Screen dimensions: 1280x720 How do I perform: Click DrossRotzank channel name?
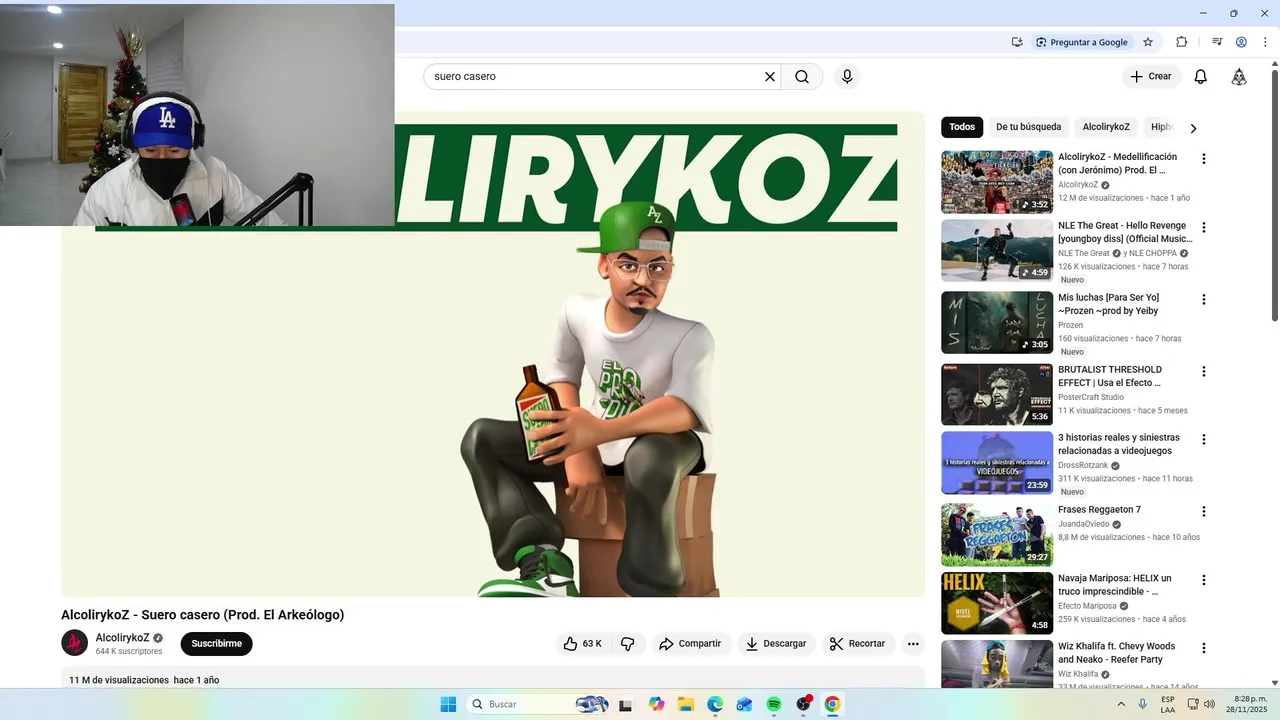click(1082, 465)
